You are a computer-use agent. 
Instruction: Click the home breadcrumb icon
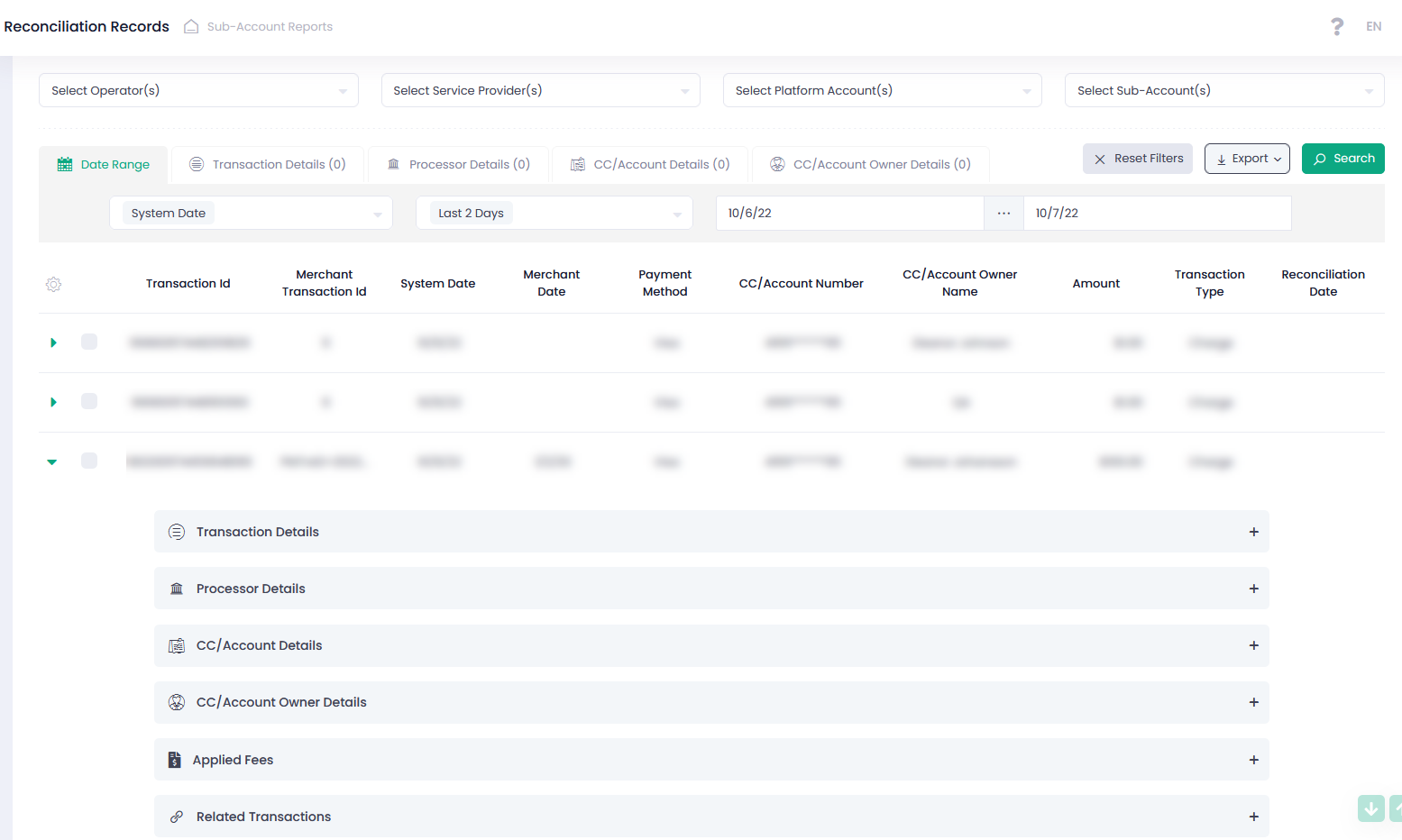(x=191, y=27)
